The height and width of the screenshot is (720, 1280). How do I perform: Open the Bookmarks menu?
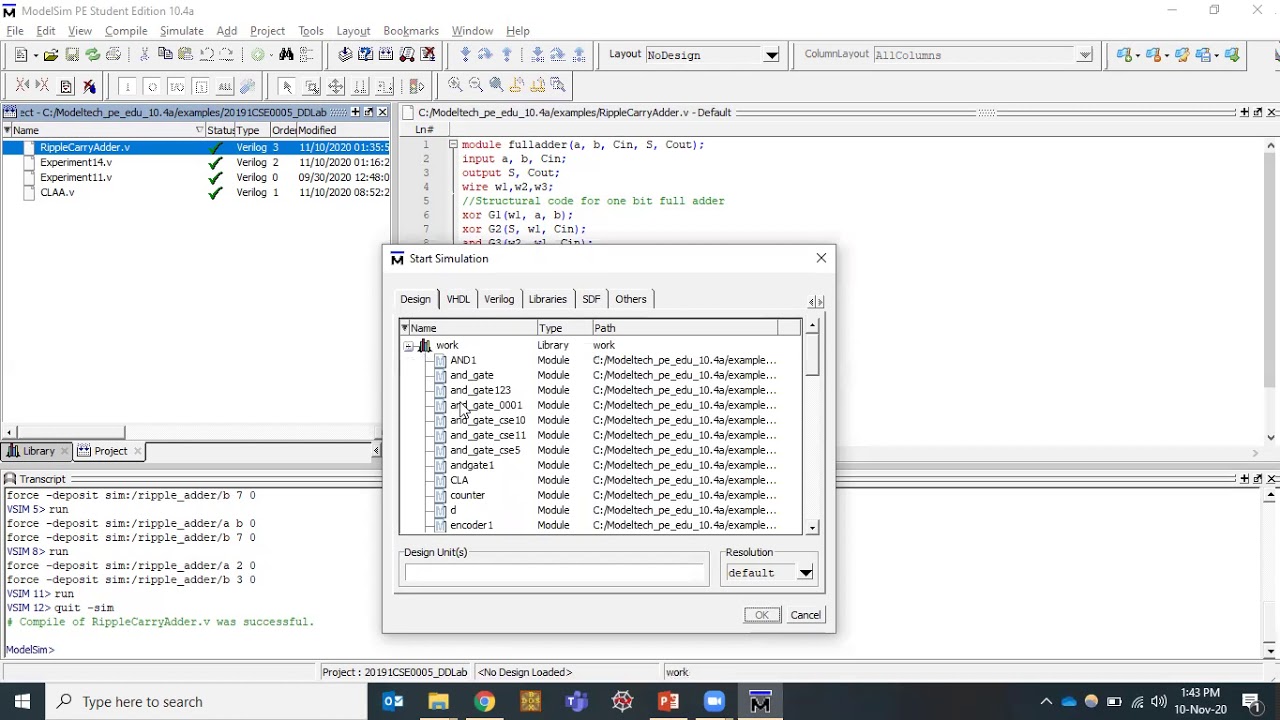pyautogui.click(x=411, y=31)
